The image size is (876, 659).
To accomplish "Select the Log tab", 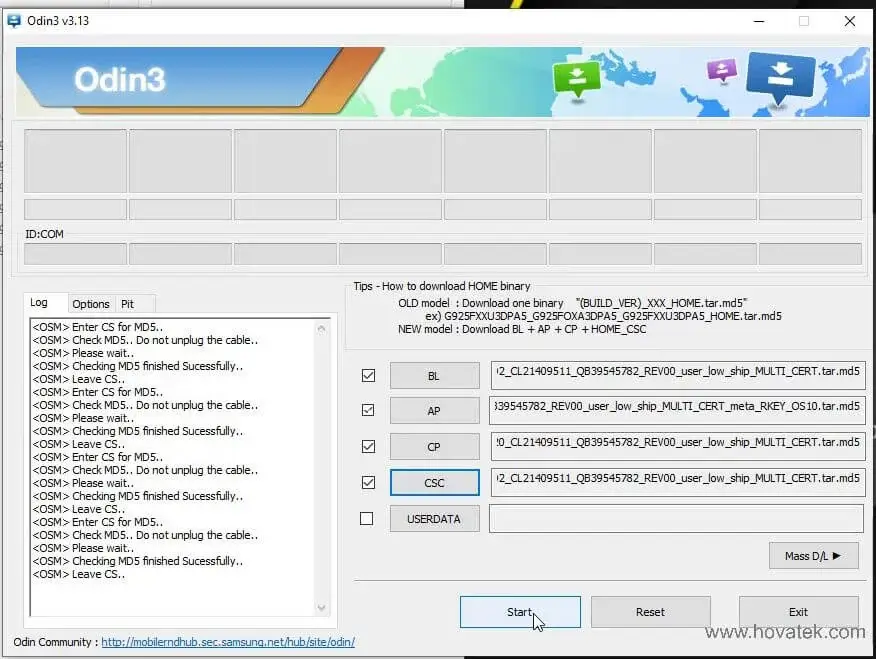I will tap(45, 302).
